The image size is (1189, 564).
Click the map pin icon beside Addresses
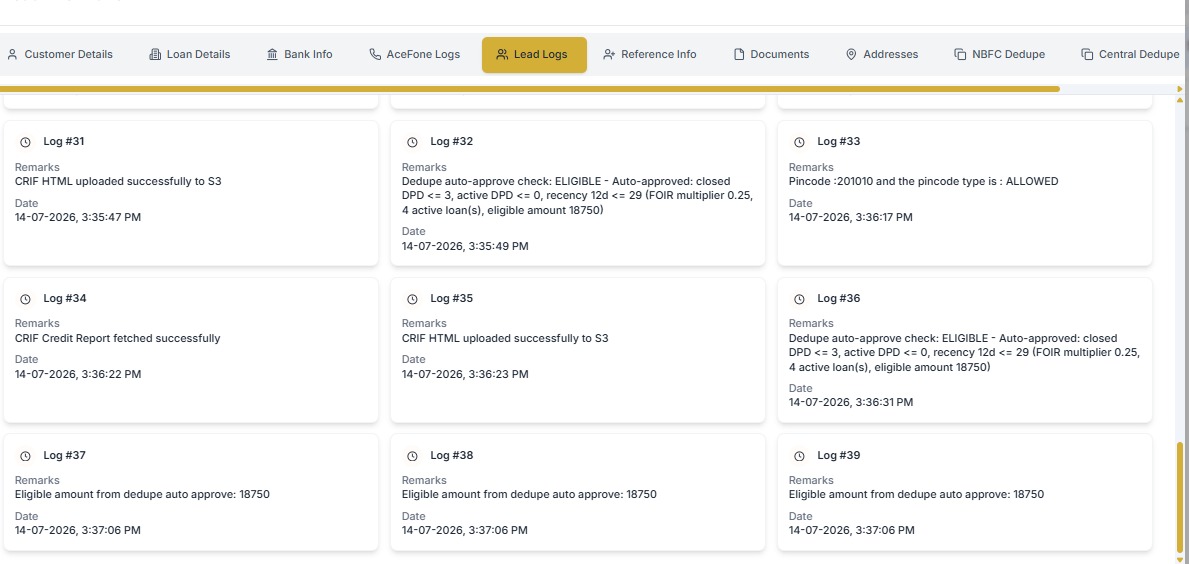tap(851, 55)
